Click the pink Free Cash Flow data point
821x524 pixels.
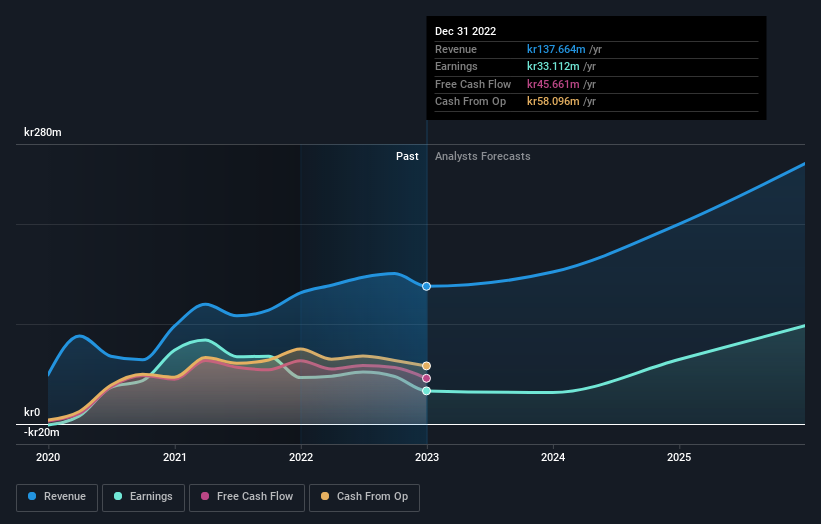427,378
